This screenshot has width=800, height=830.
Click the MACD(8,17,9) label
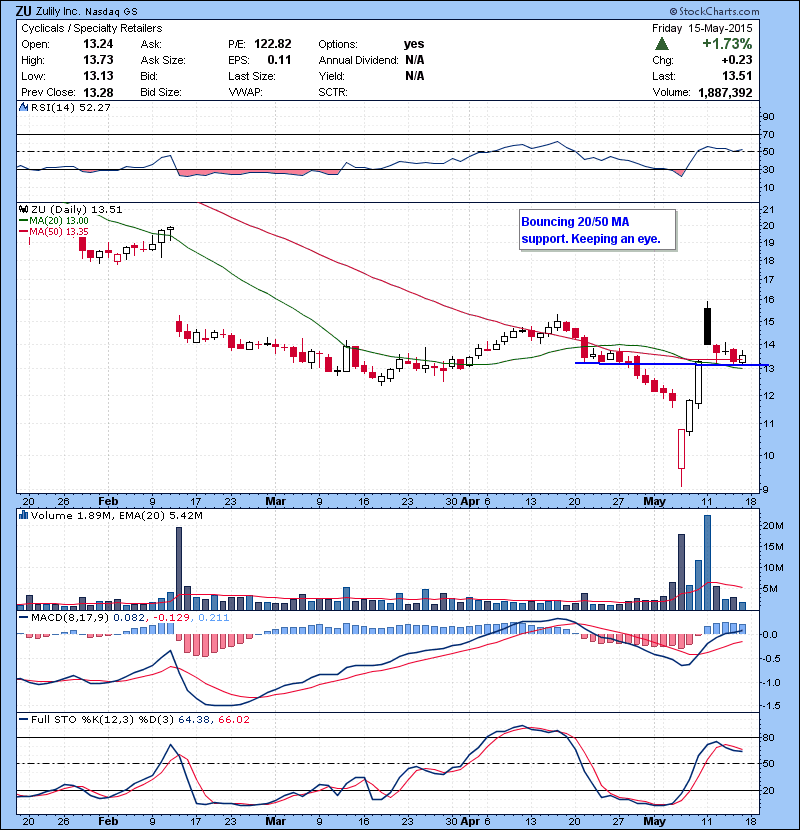(x=70, y=618)
